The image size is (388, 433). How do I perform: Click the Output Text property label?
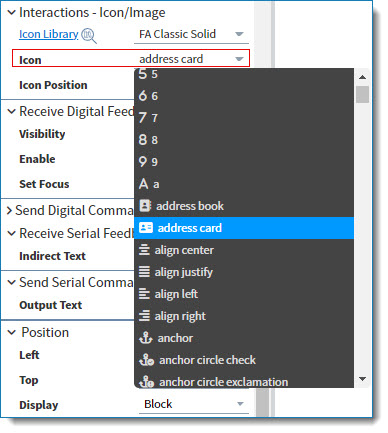click(51, 305)
